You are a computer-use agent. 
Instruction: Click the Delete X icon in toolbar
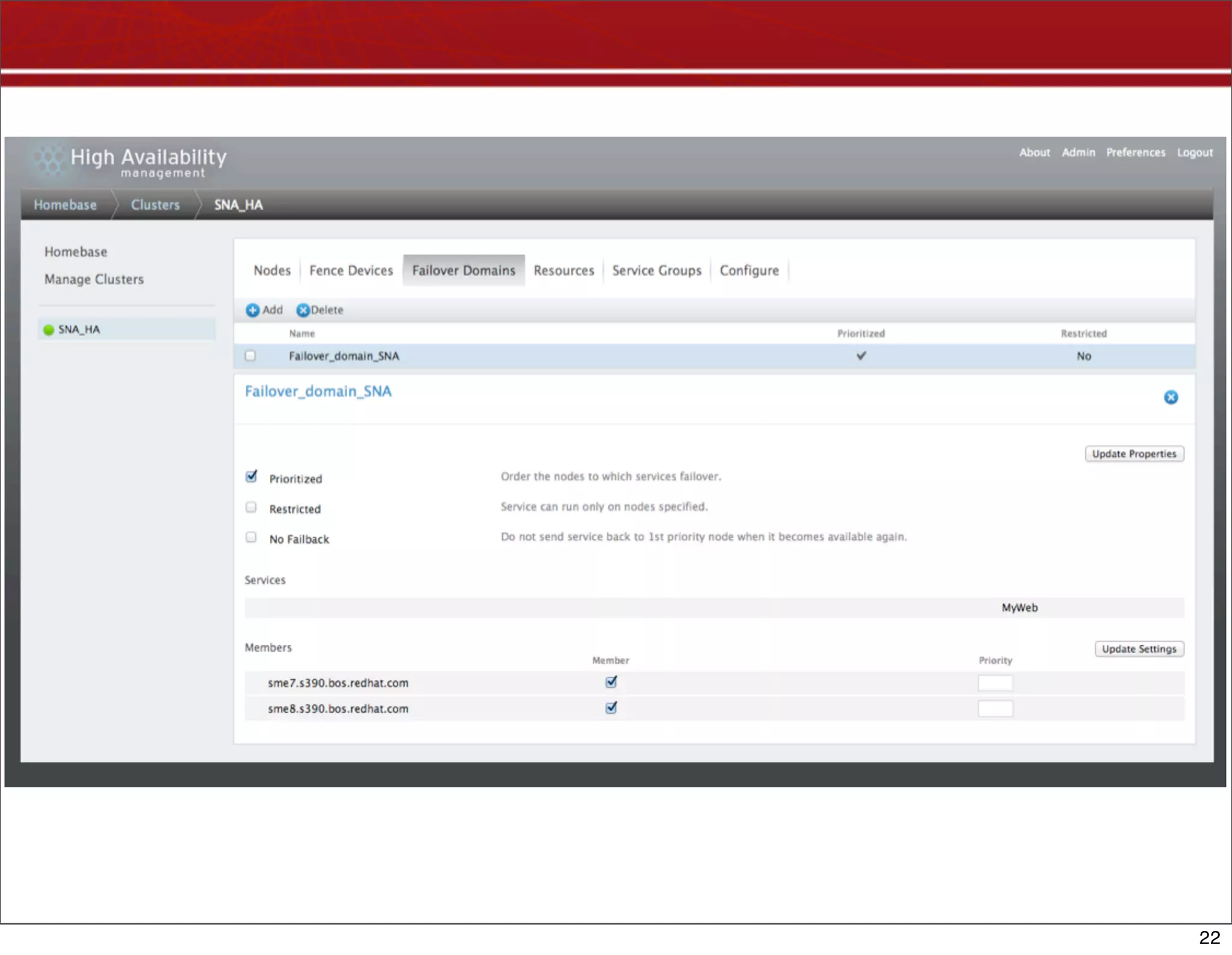click(x=303, y=310)
